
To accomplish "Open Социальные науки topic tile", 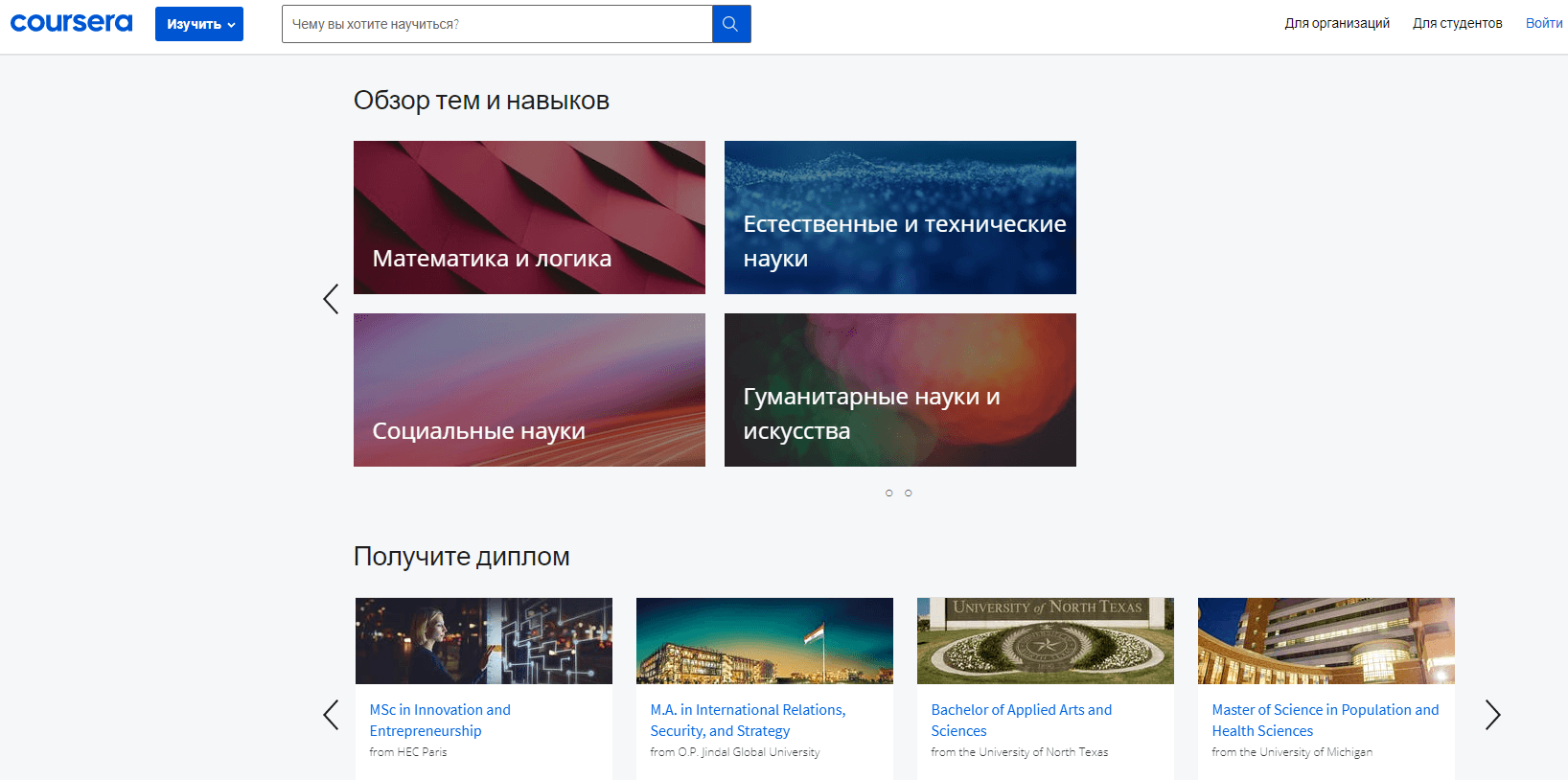I will [529, 390].
